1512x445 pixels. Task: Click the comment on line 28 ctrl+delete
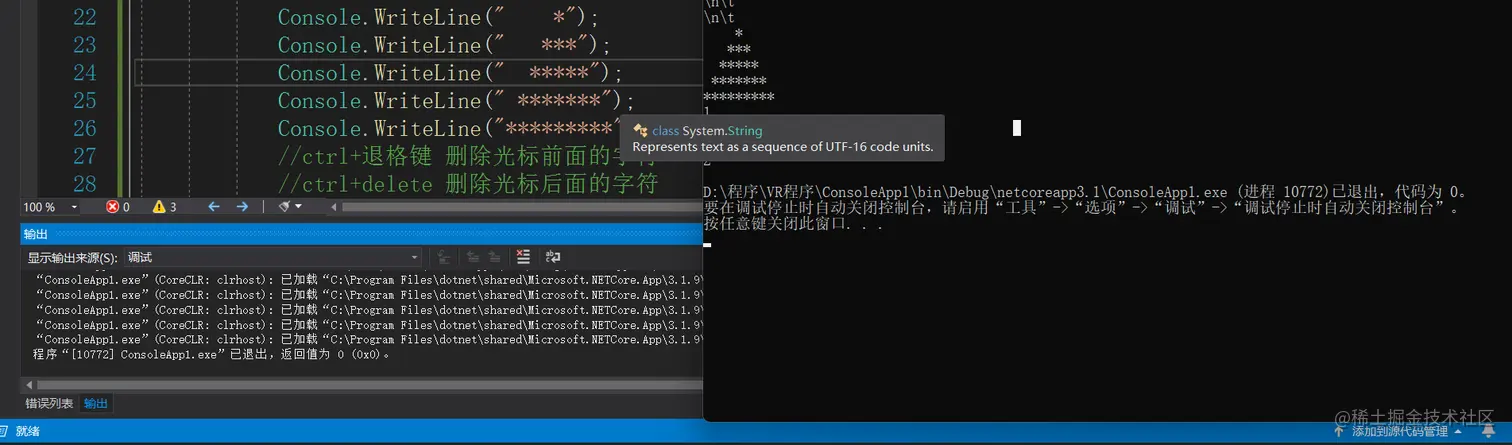tap(468, 184)
